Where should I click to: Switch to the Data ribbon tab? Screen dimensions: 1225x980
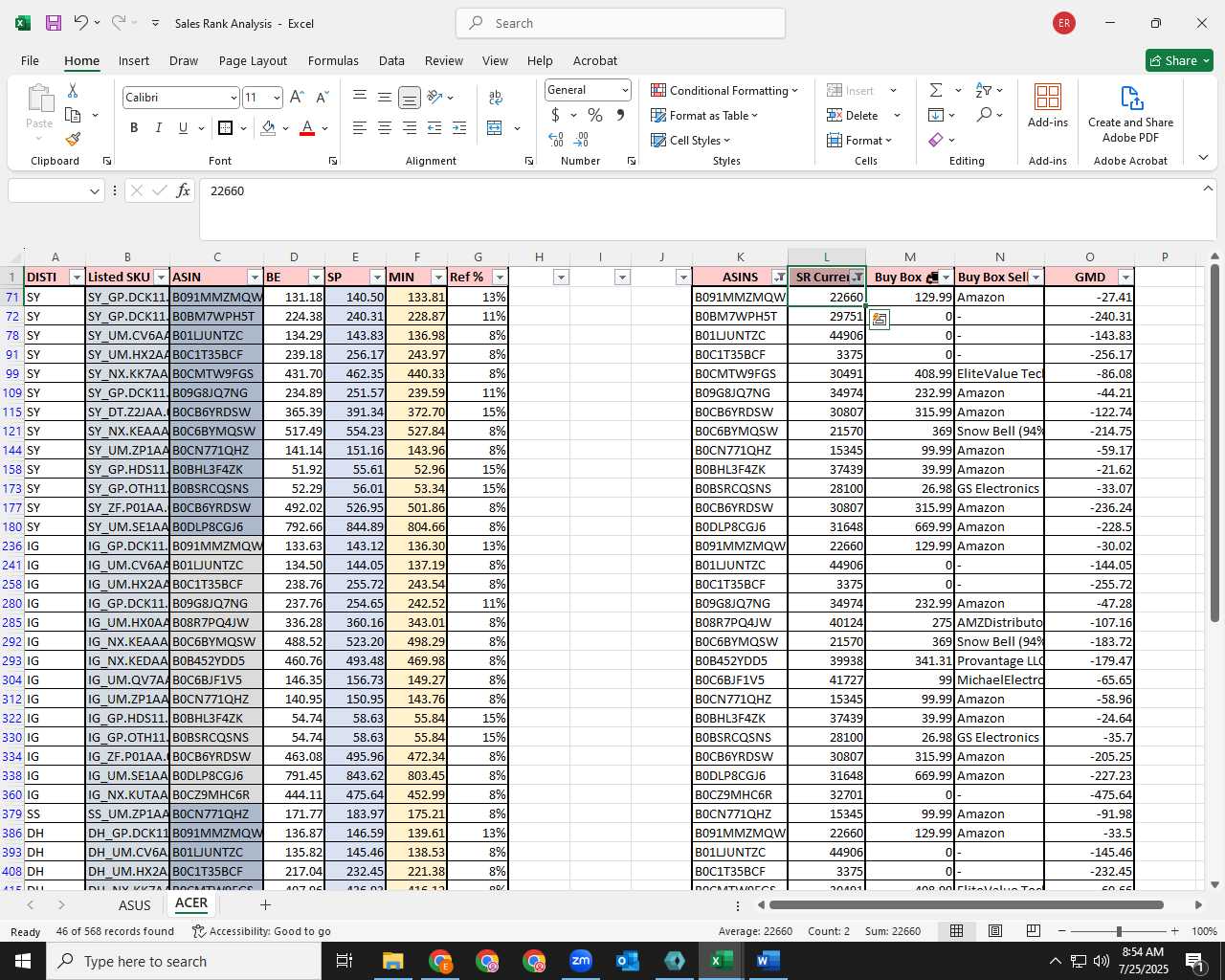(x=391, y=60)
